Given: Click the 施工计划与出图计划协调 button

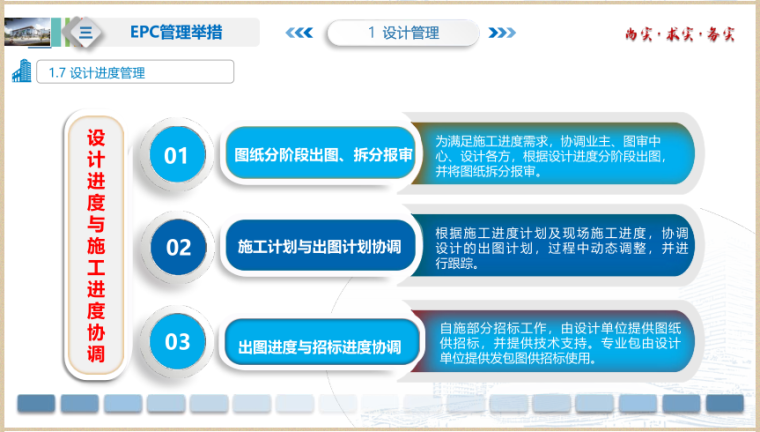Looking at the screenshot, I should point(320,247).
